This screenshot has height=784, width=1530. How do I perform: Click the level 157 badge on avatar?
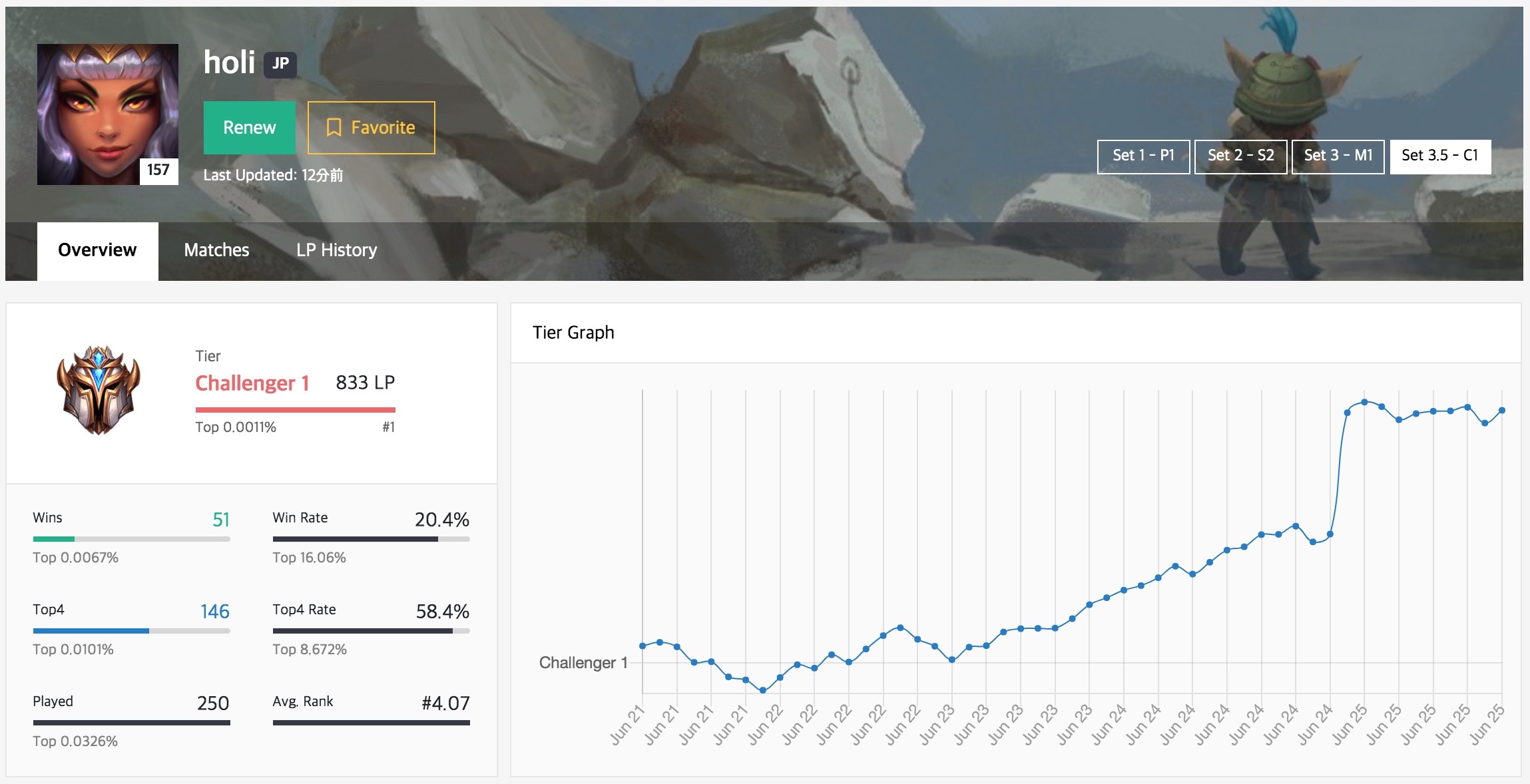[158, 170]
